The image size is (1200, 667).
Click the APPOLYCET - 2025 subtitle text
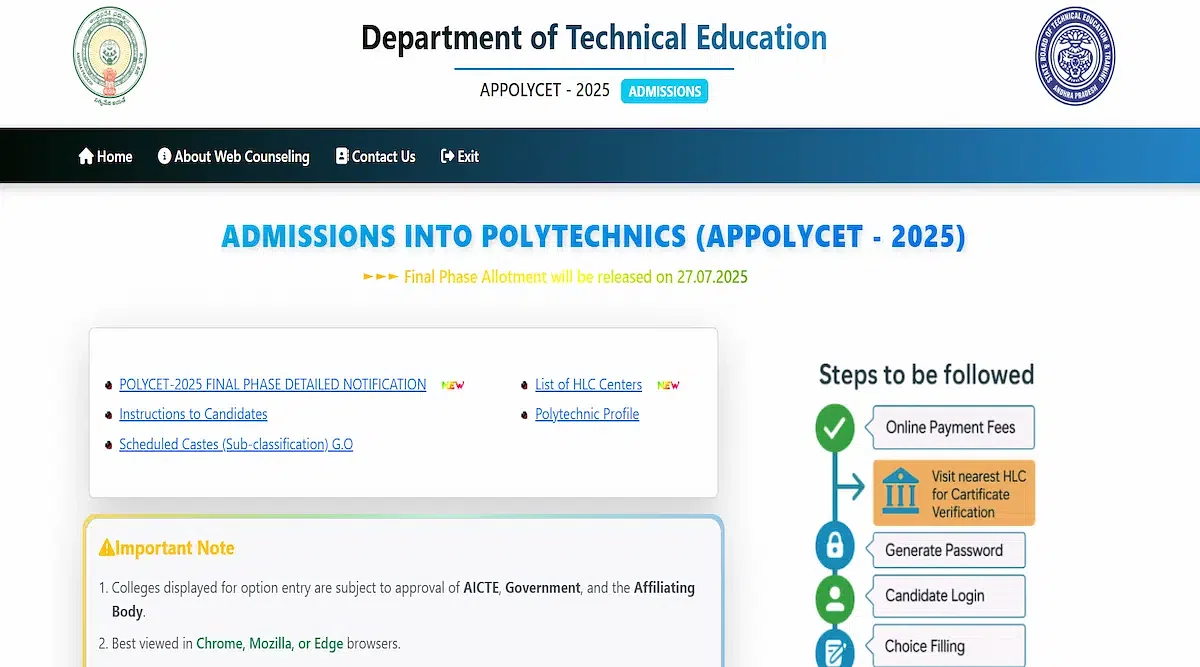click(x=545, y=90)
